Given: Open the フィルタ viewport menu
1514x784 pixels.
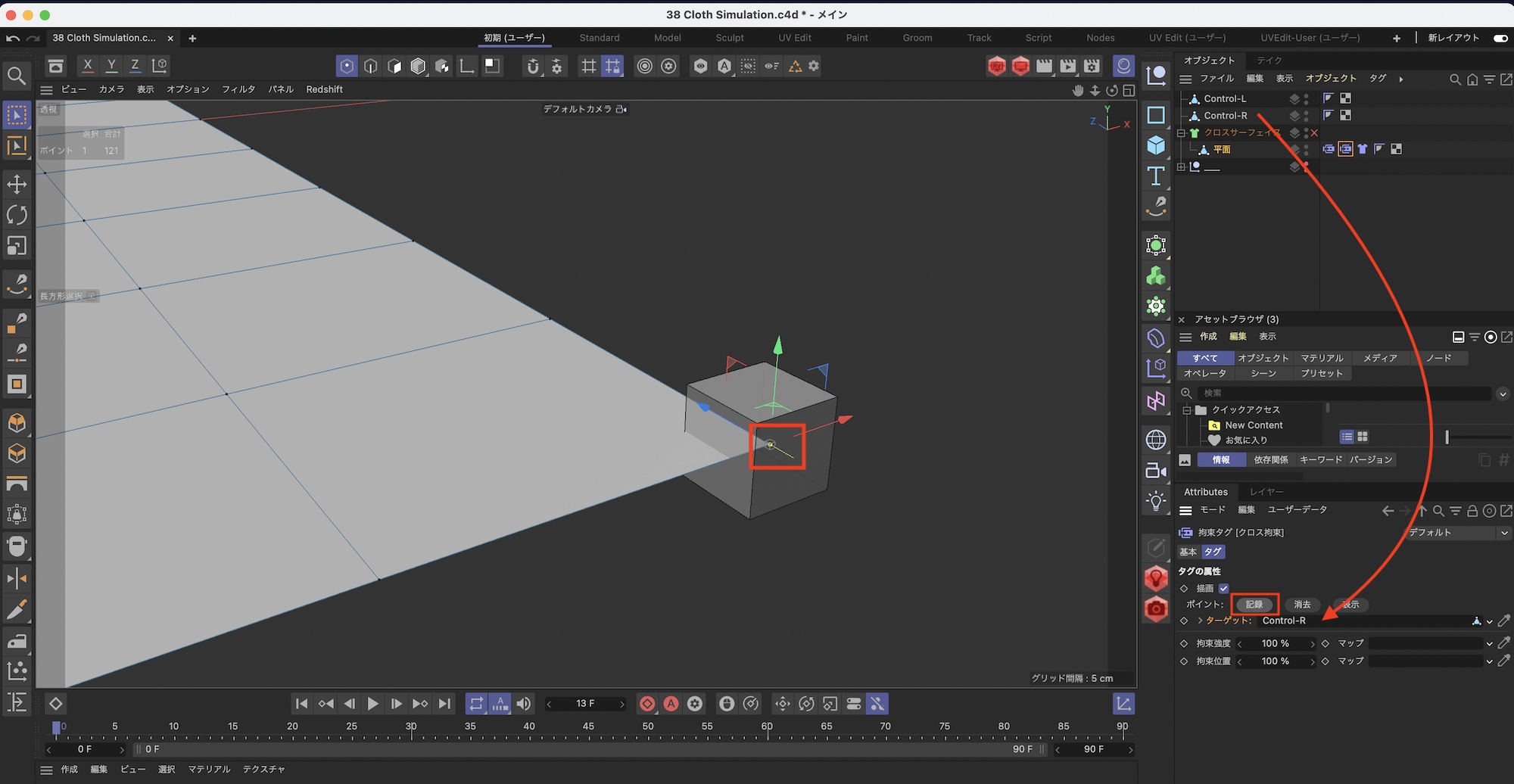Looking at the screenshot, I should [238, 89].
